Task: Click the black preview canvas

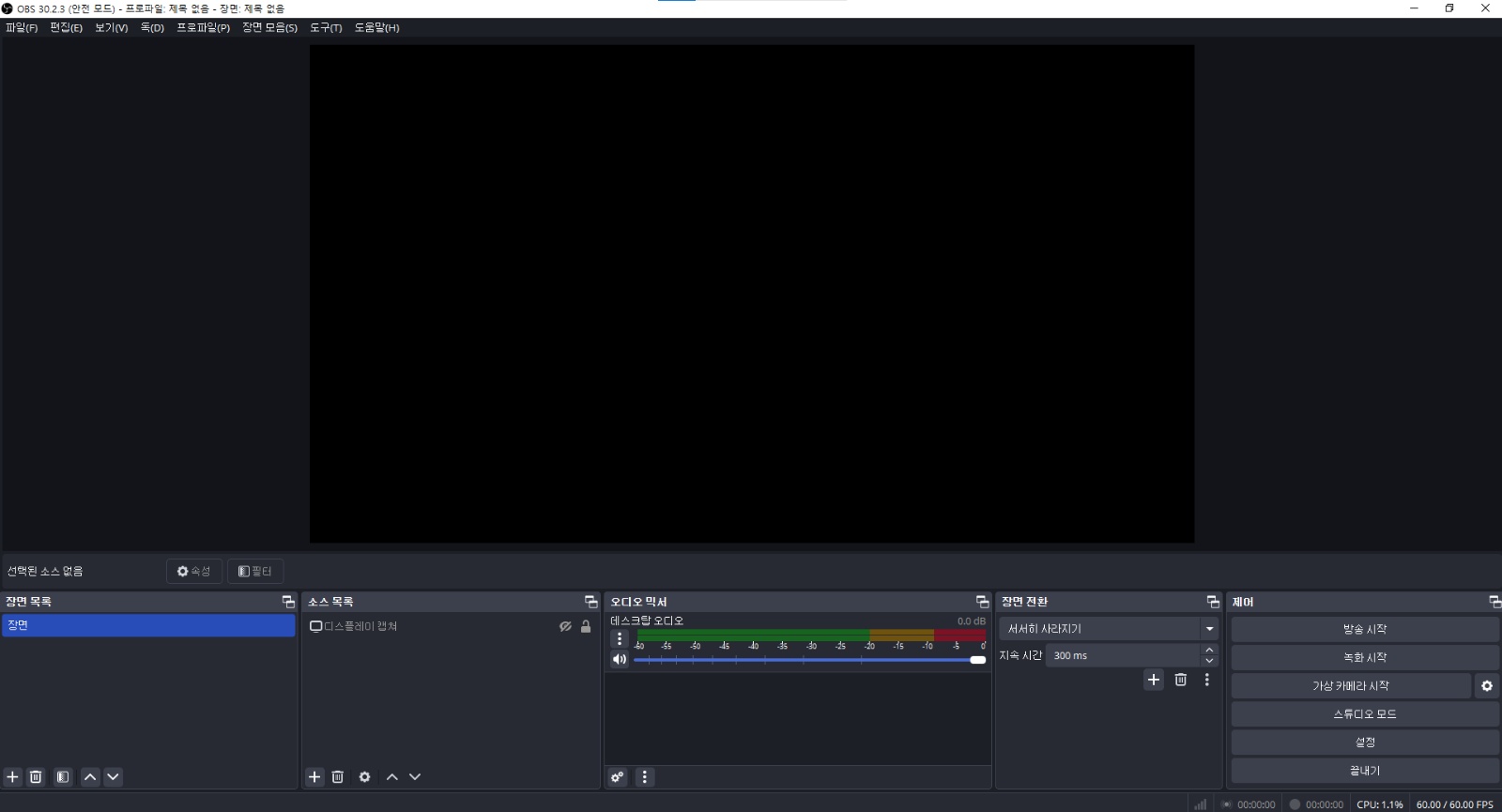Action: tap(752, 294)
